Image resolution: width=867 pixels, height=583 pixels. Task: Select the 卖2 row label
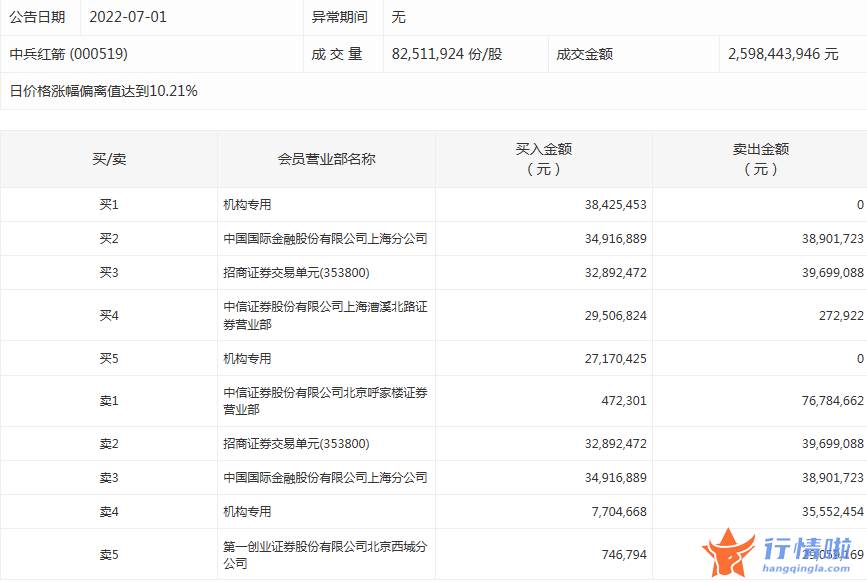(x=109, y=444)
